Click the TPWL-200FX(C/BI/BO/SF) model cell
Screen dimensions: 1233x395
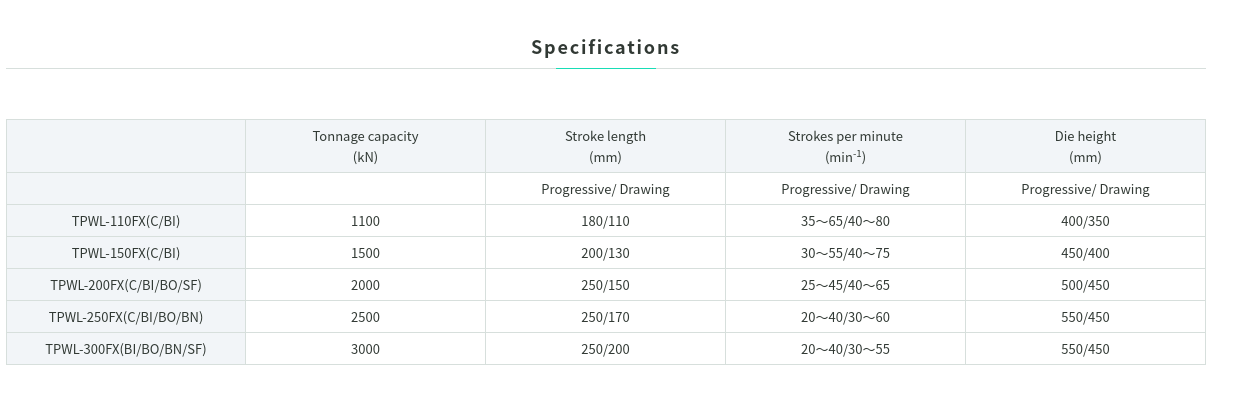point(126,285)
